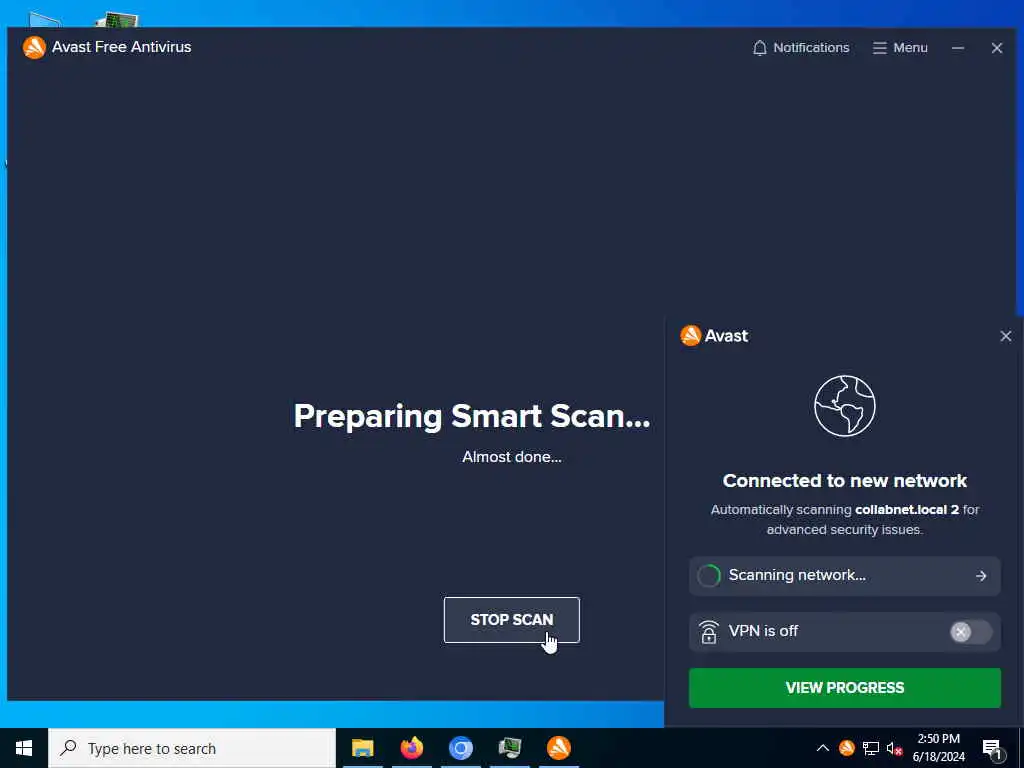This screenshot has width=1024, height=768.
Task: Close the Avast Free Antivirus window
Action: 997,48
